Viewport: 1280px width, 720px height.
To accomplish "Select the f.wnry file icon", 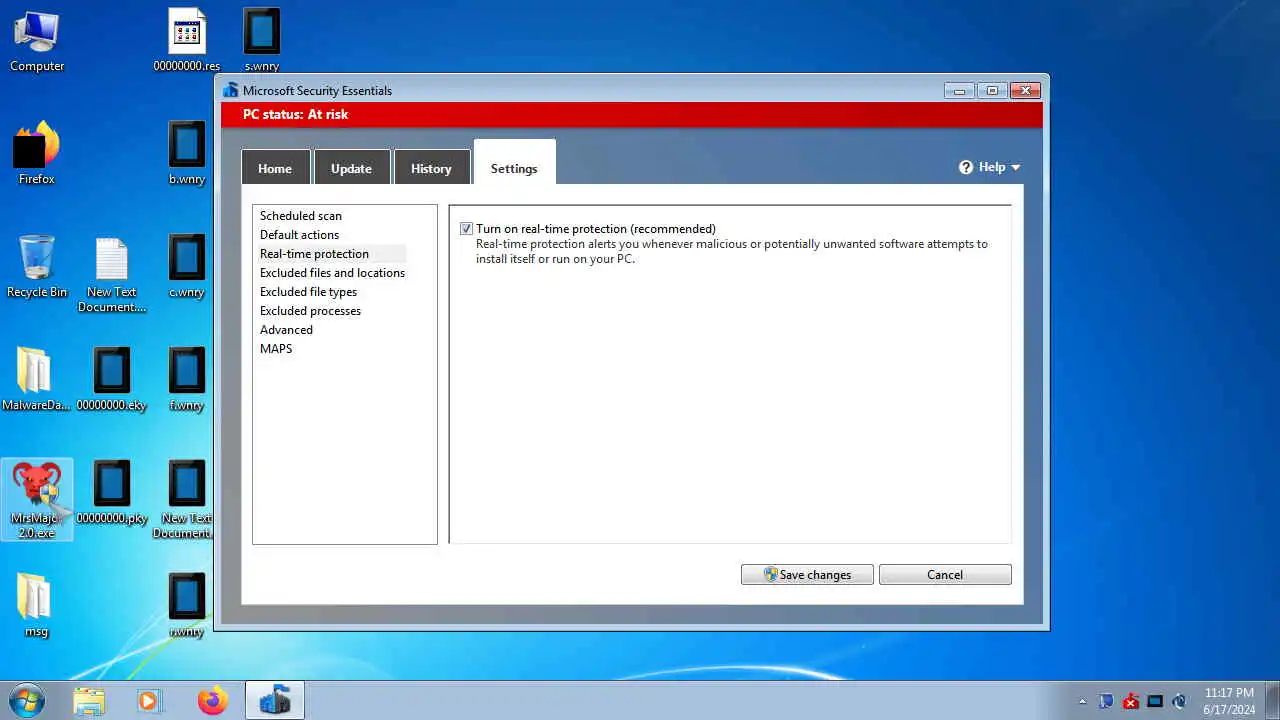I will pos(187,380).
